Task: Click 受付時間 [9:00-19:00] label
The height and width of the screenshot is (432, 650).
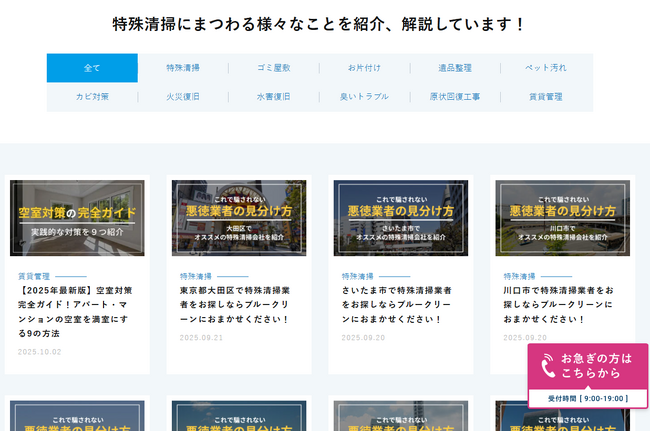Action: click(x=588, y=398)
